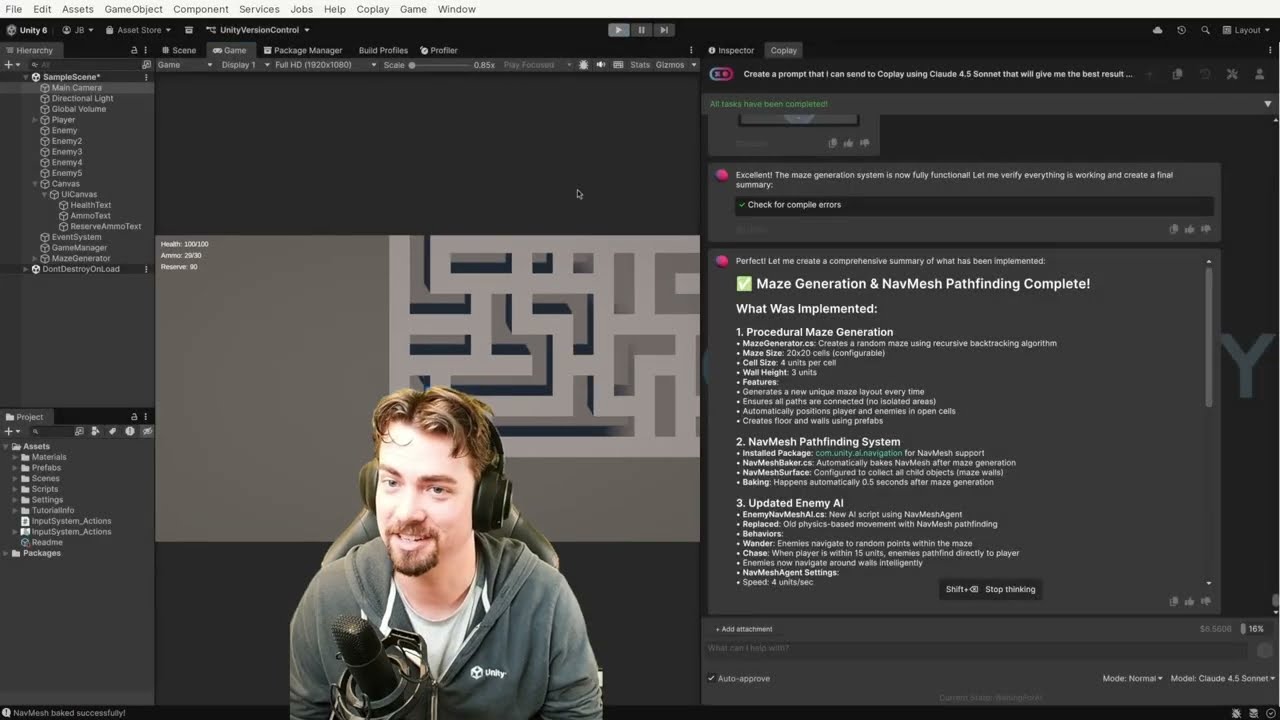Select the Enemy5 object

[67, 173]
